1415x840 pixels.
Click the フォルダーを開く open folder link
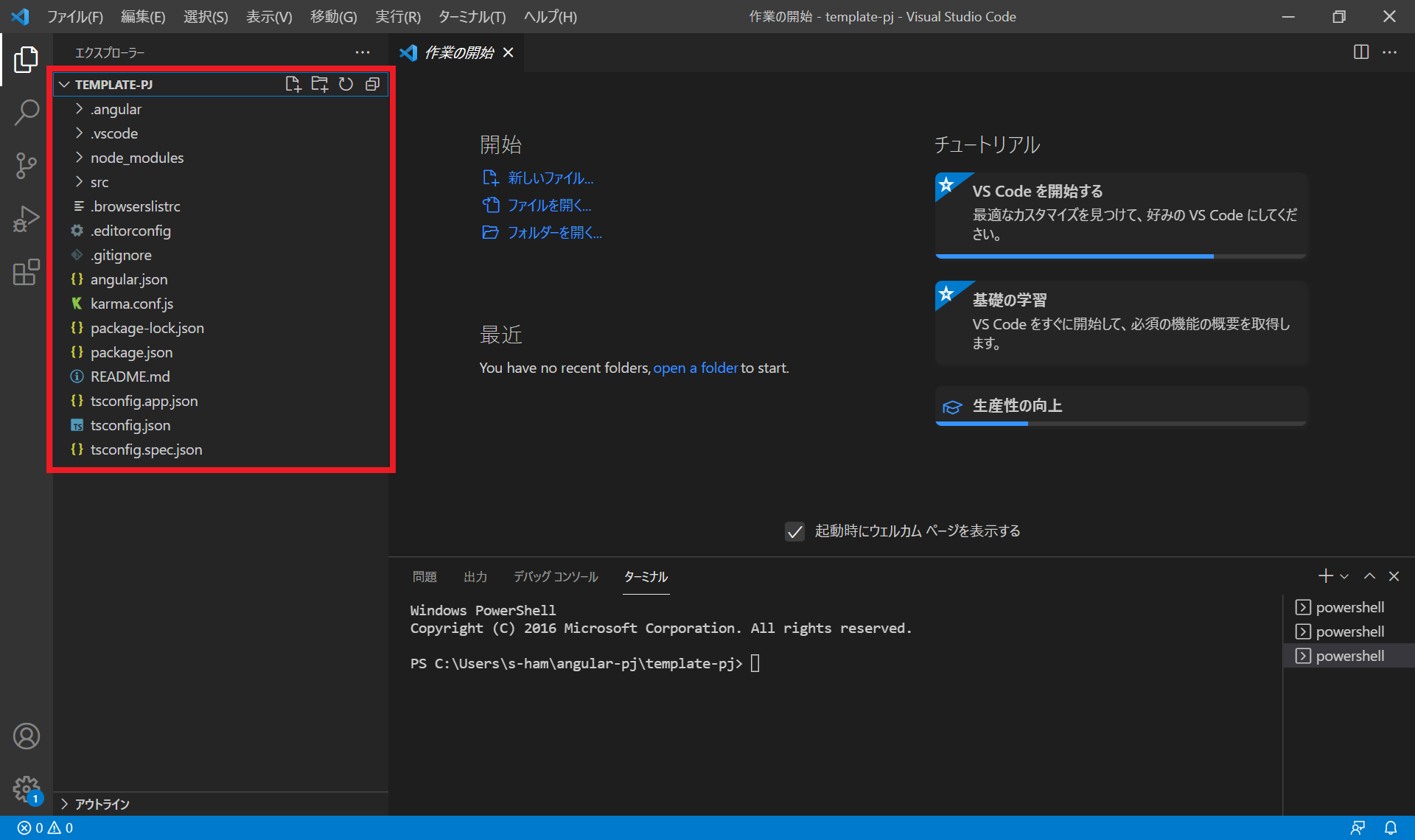[554, 233]
